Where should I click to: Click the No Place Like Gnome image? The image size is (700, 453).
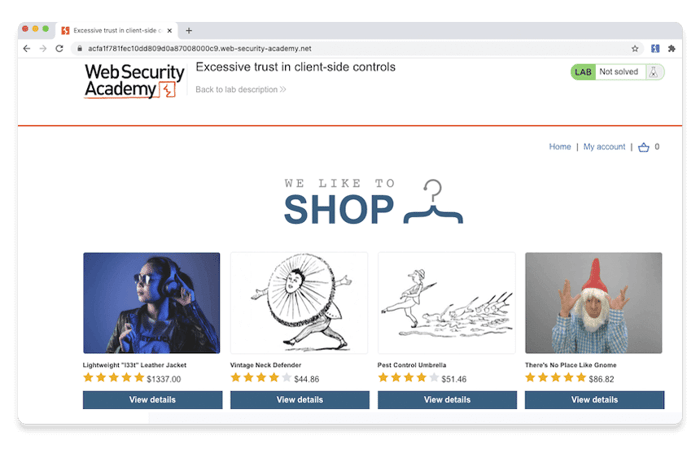coord(593,303)
